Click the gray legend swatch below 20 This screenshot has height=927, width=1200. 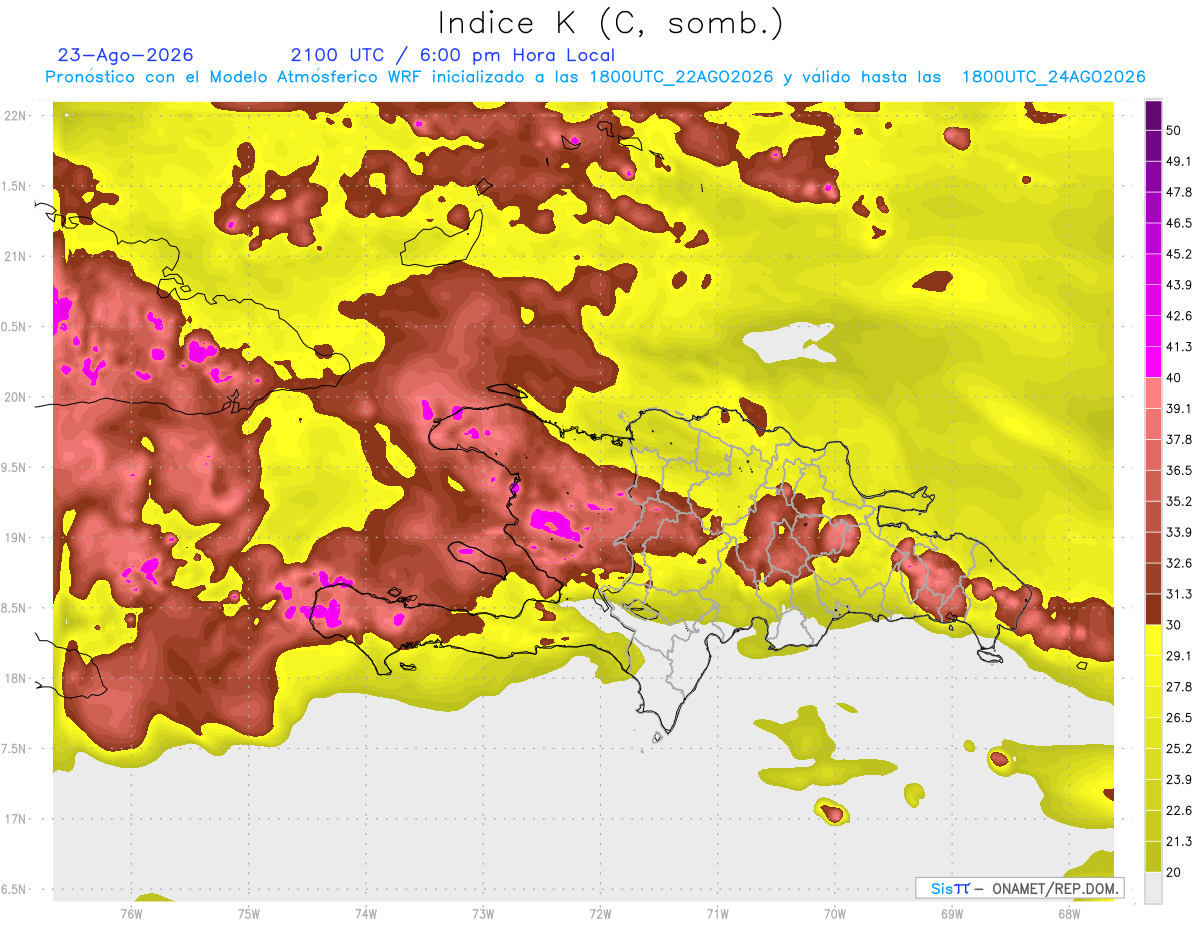[1153, 887]
